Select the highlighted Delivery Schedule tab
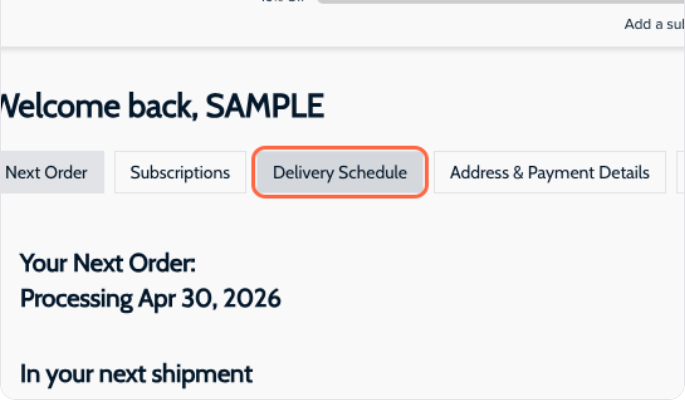Screen dimensions: 685x407 (340, 173)
